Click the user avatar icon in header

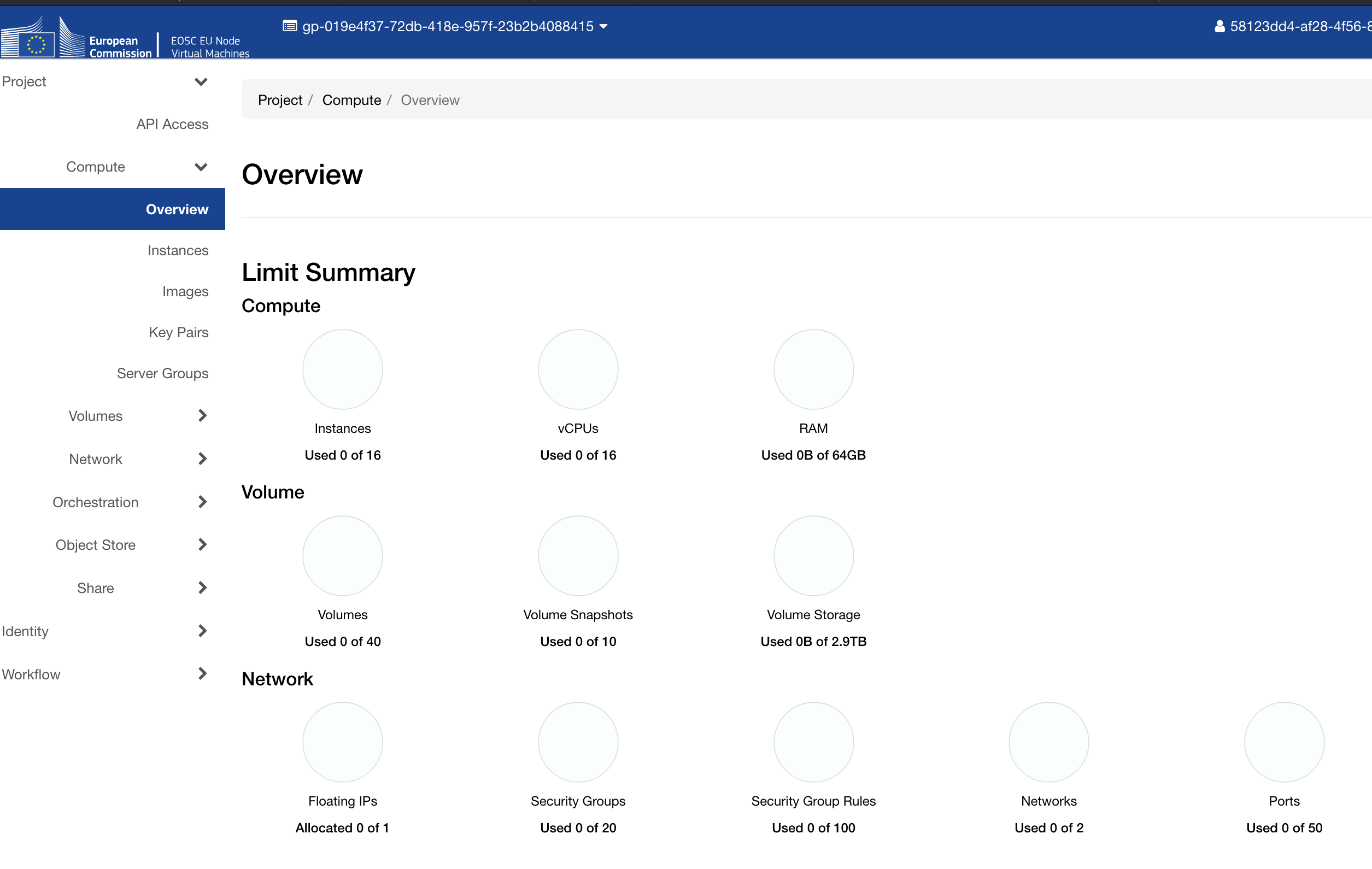(1219, 26)
